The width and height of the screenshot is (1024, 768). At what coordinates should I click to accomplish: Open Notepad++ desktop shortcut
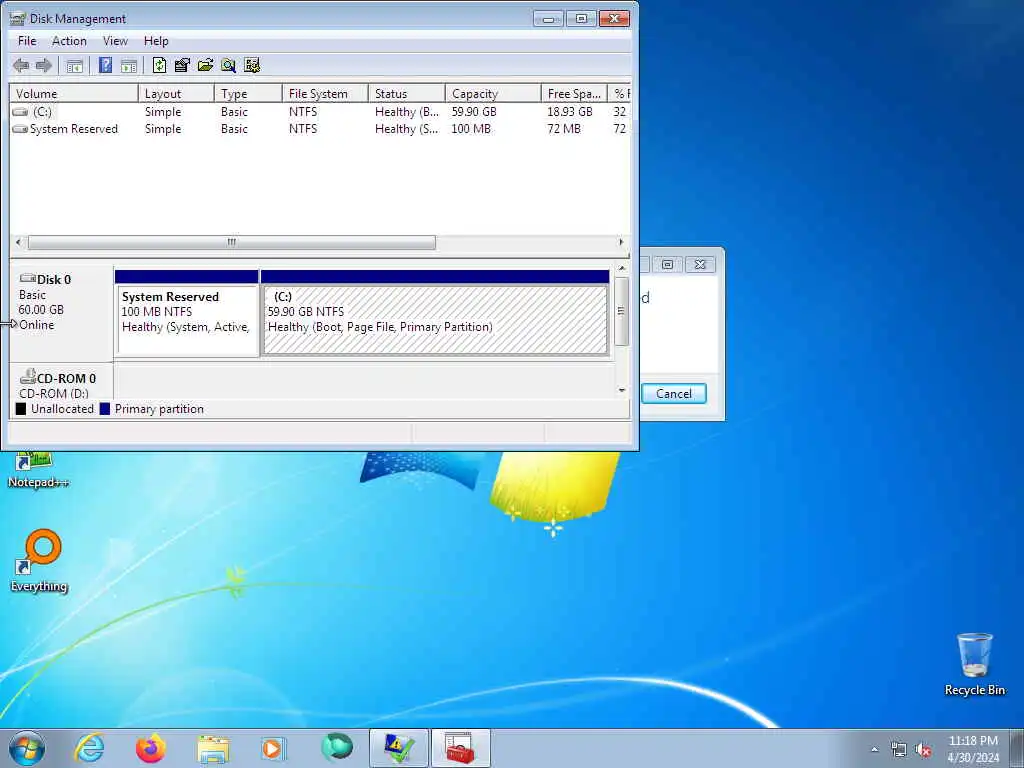click(x=39, y=470)
